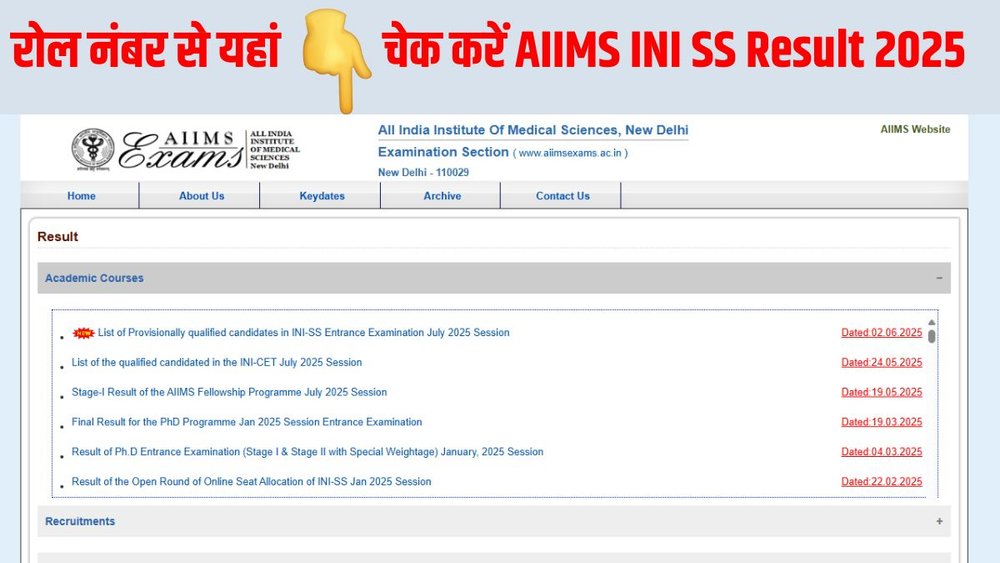Open Ph.D Entrance Stage I & II result
Screen dimensions: 1000x563
pos(307,452)
